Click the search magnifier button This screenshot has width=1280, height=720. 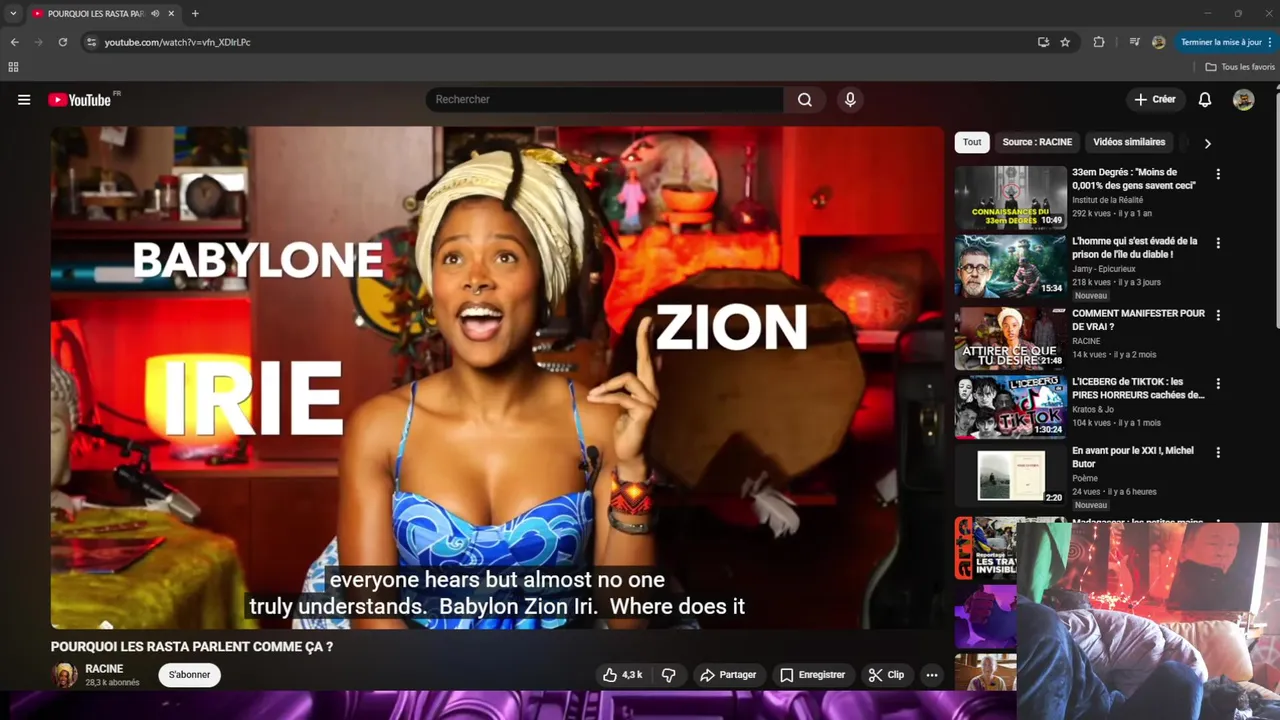click(804, 100)
